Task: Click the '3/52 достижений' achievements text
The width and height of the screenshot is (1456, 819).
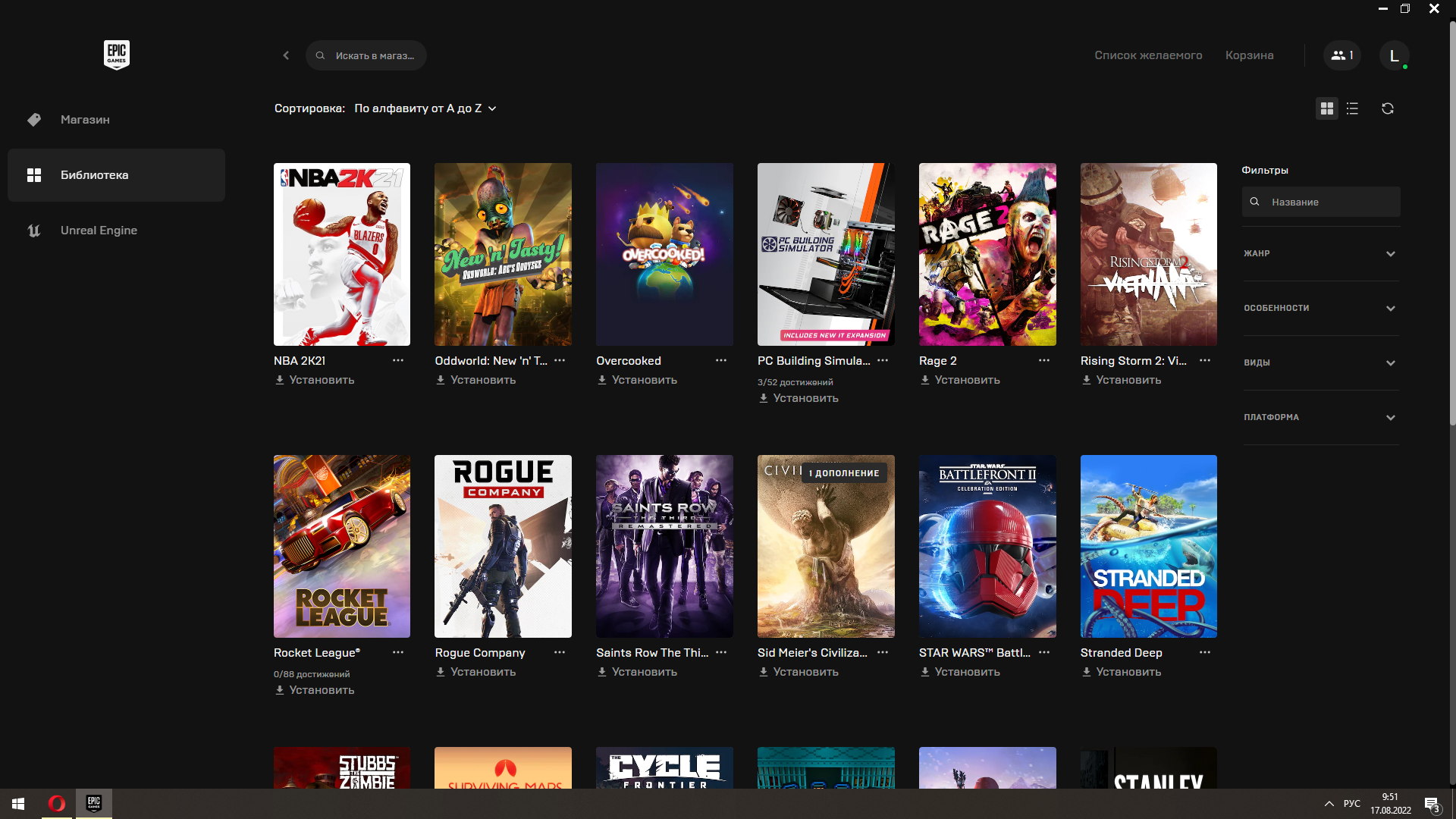Action: (x=795, y=382)
